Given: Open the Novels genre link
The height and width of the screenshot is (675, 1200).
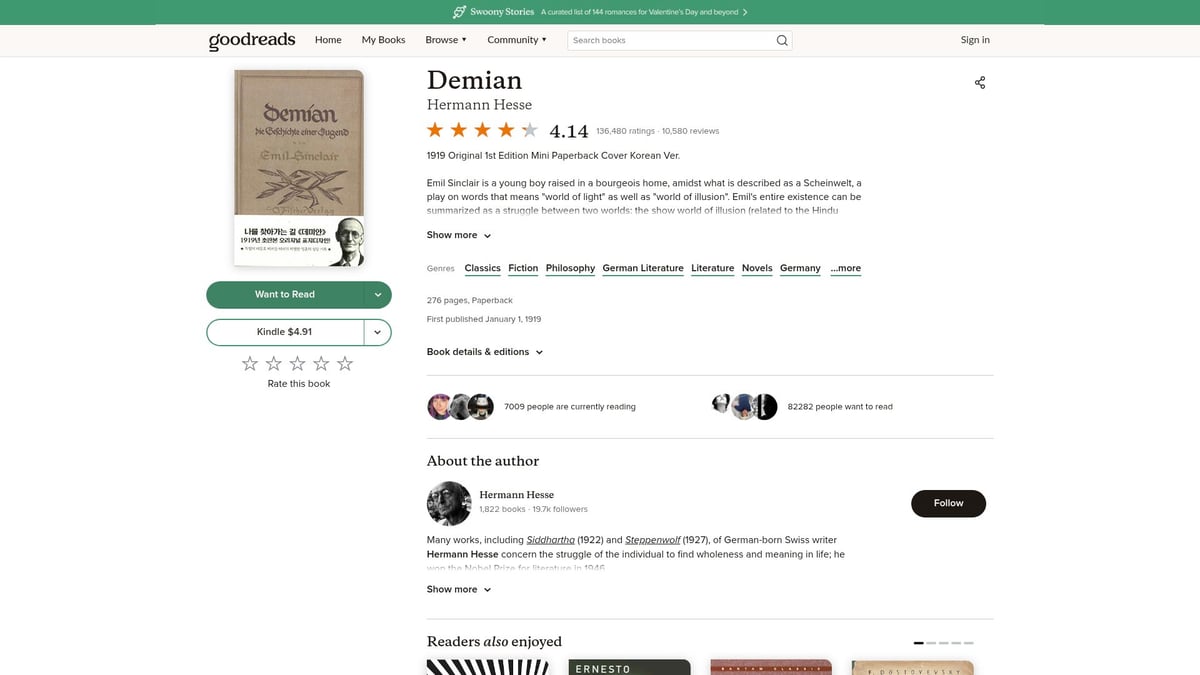Looking at the screenshot, I should tap(757, 268).
